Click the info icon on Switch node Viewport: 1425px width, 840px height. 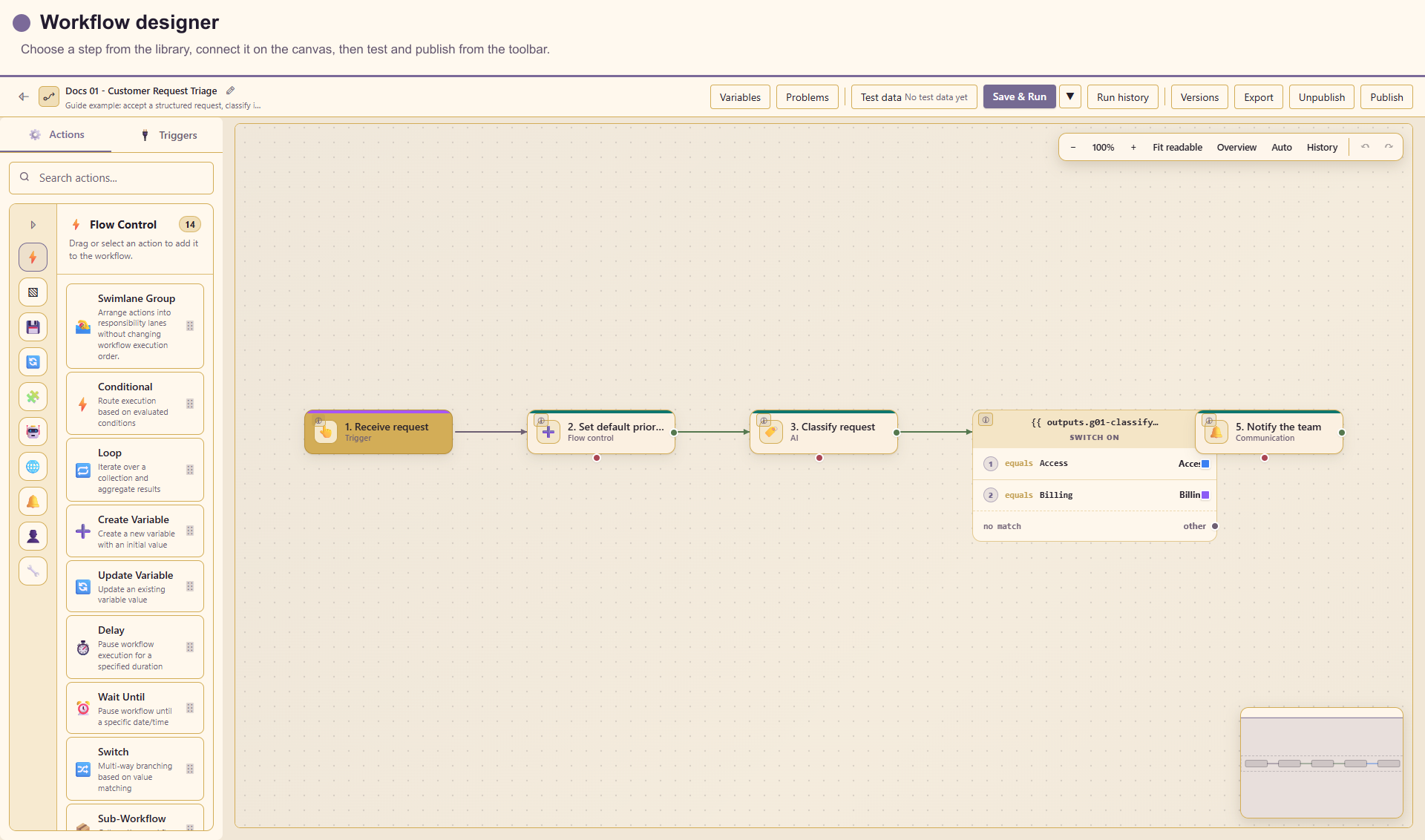tap(986, 420)
